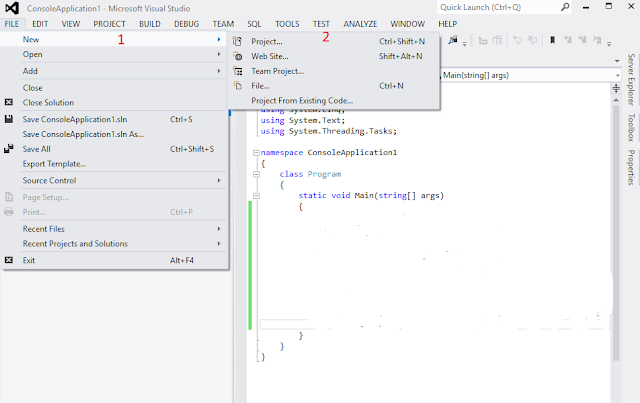This screenshot has width=640, height=403.
Task: Go to next bookmark icon
Action: pyautogui.click(x=582, y=40)
